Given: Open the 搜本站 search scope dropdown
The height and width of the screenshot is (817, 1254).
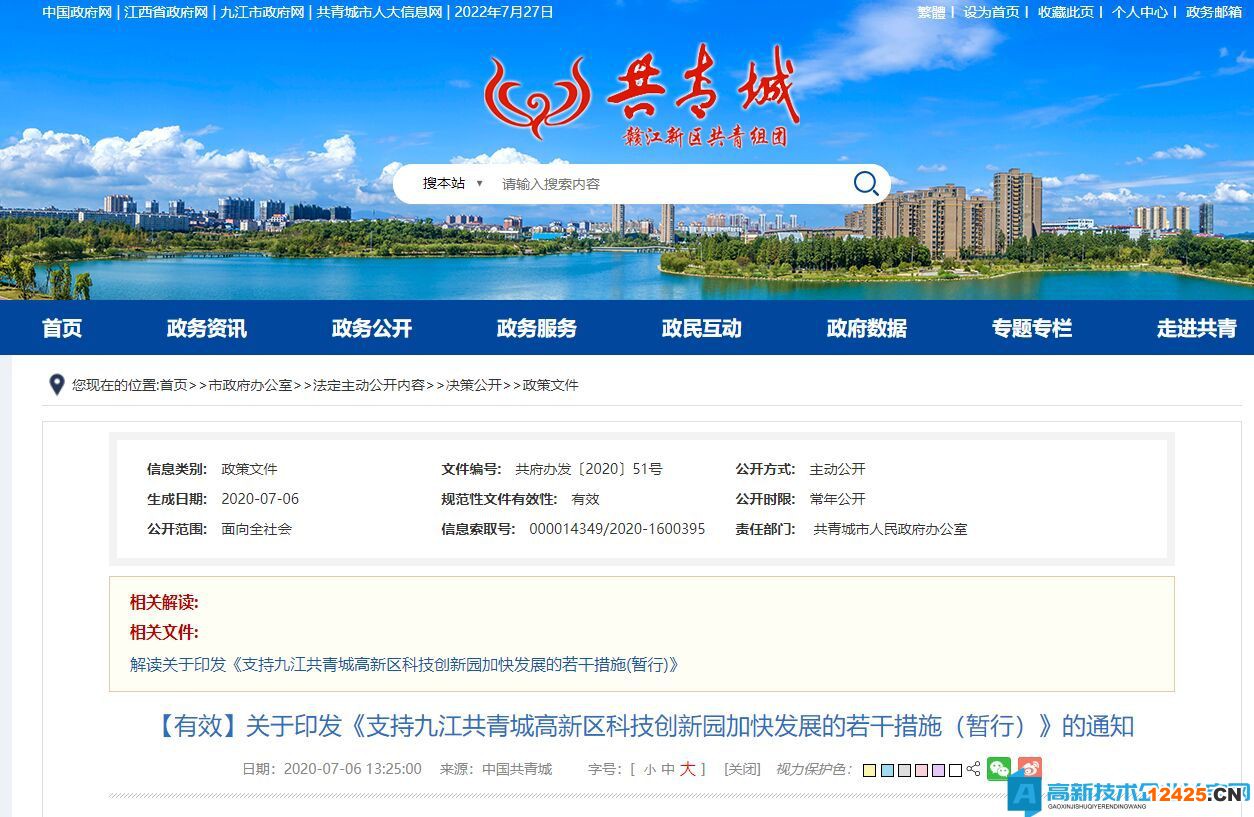Looking at the screenshot, I should (x=453, y=183).
